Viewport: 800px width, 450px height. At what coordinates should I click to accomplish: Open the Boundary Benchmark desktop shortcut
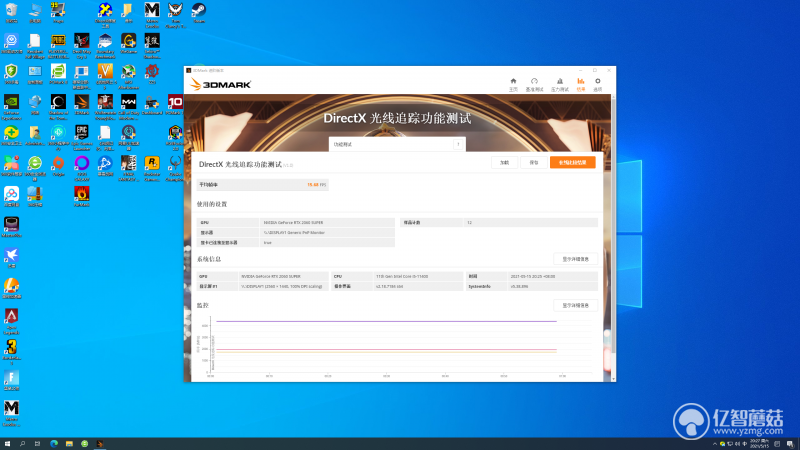[105, 46]
